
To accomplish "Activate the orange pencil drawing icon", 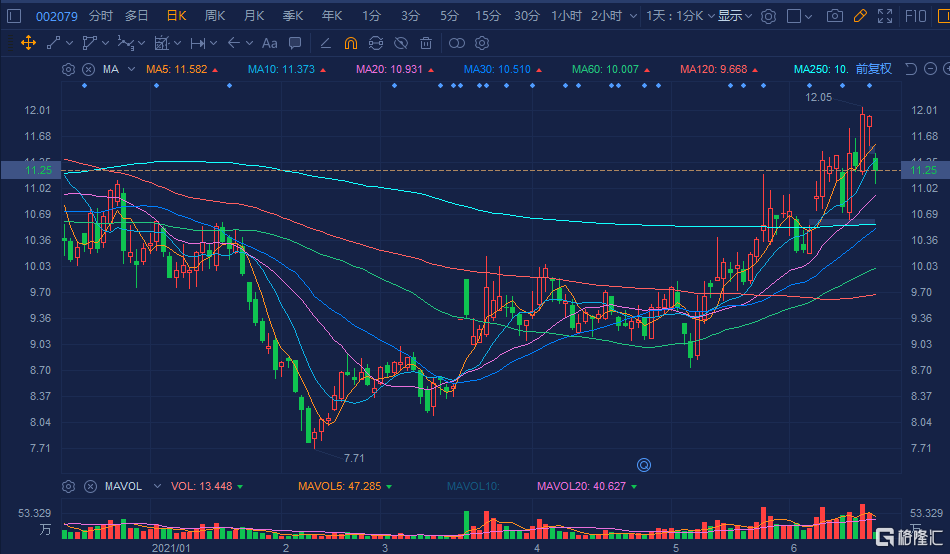I will tap(860, 16).
